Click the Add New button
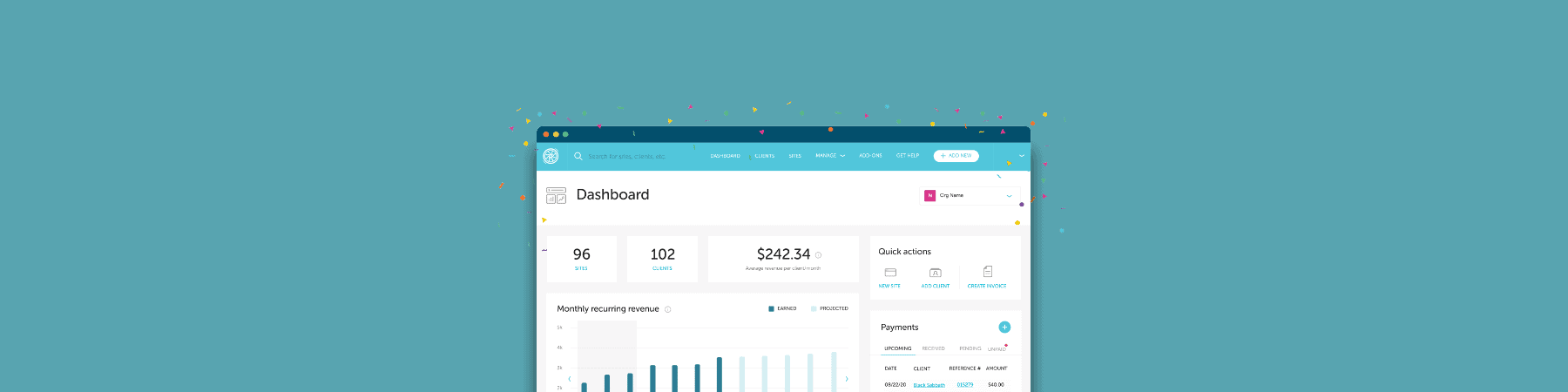 (956, 156)
